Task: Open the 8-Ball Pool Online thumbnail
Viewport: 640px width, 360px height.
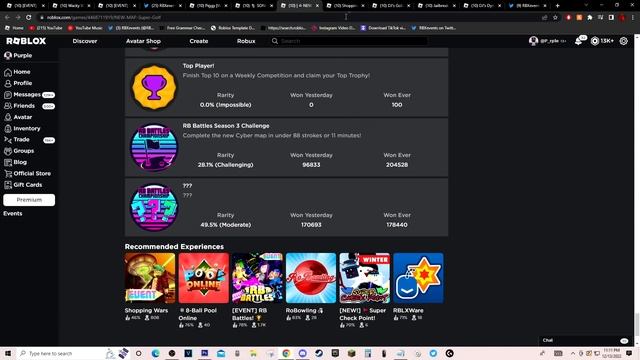Action: tap(204, 278)
